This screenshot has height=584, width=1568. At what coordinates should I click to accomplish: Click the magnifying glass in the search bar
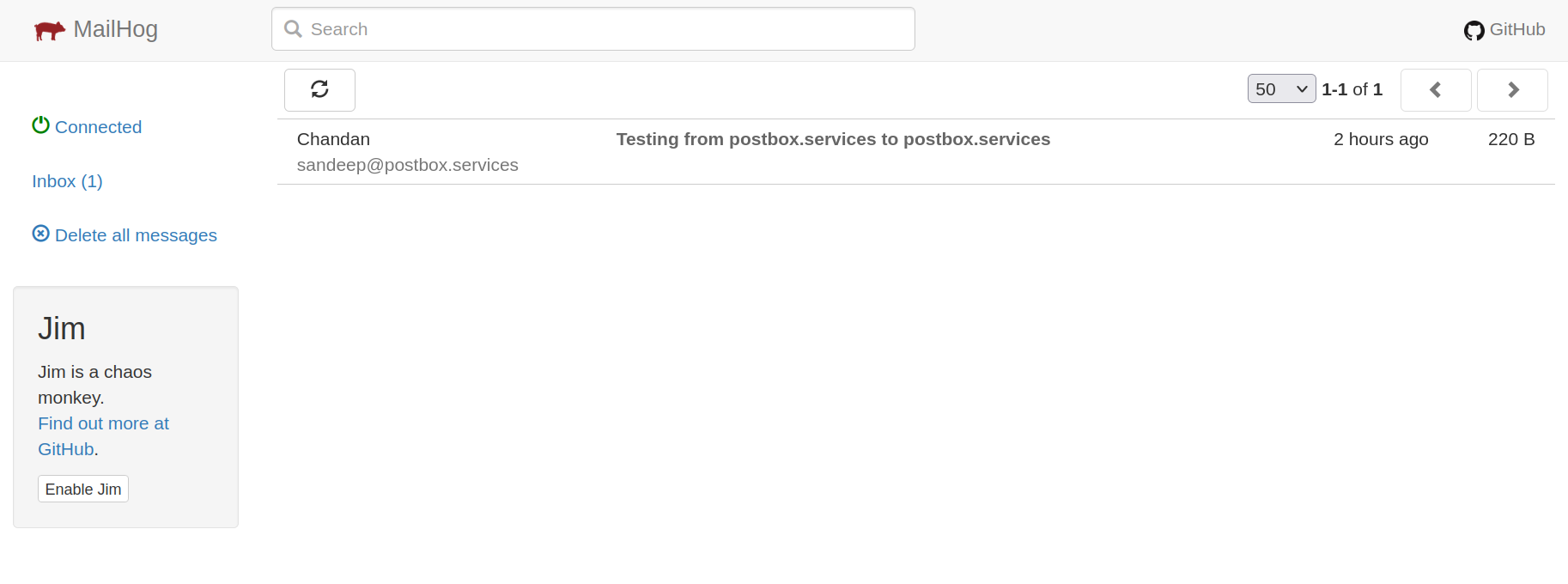pos(292,28)
